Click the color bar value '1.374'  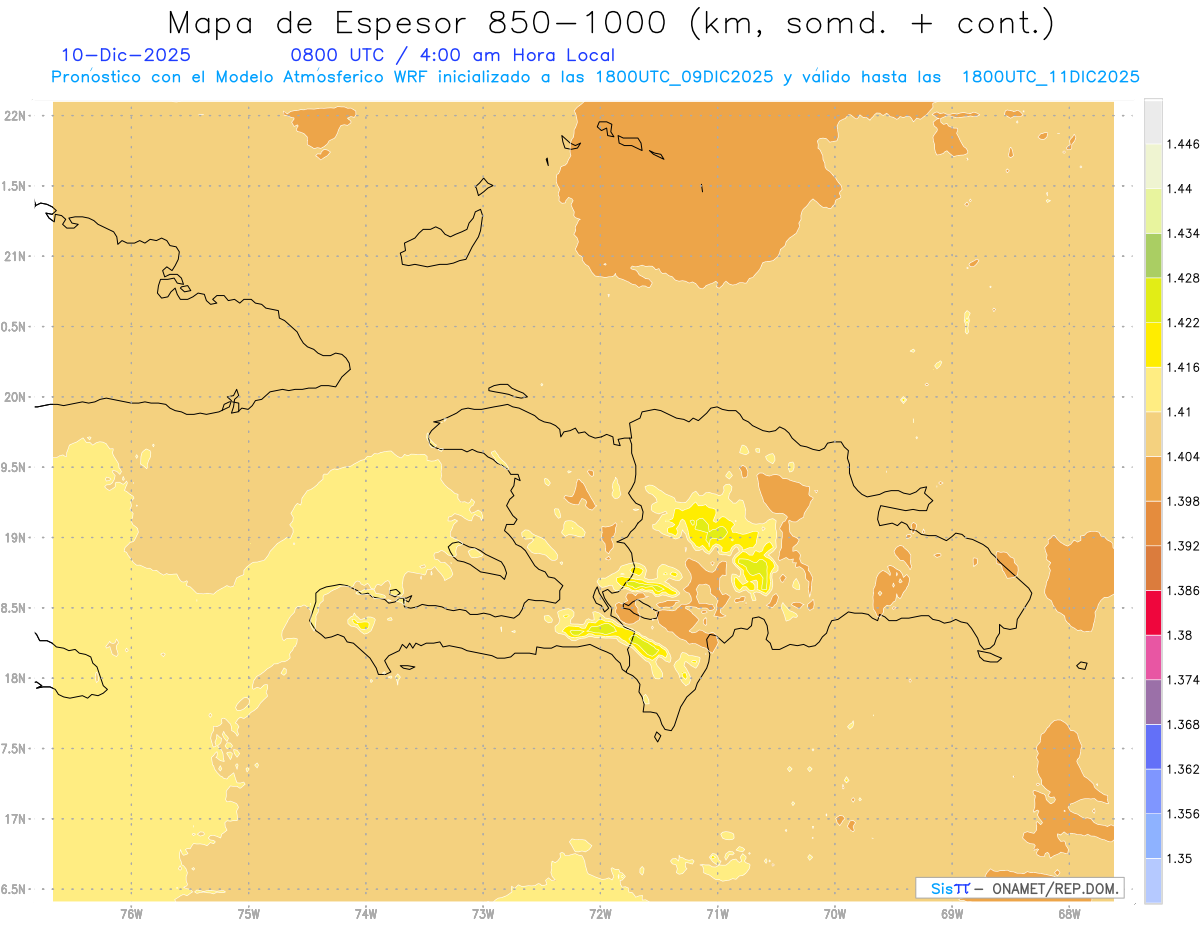(1182, 680)
